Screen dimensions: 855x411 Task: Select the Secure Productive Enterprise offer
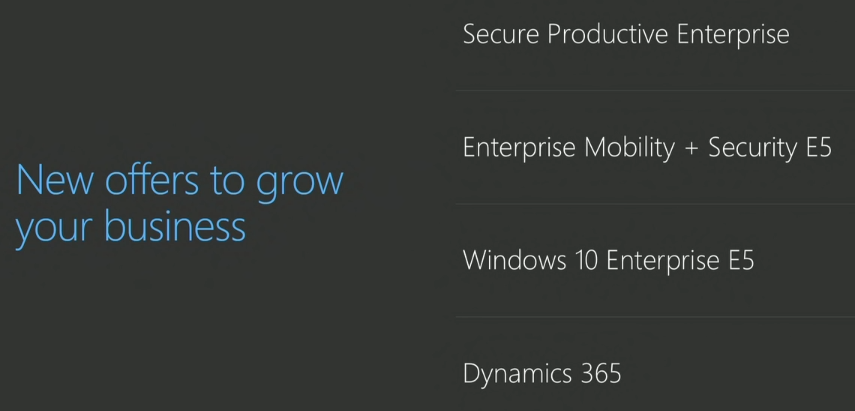(626, 35)
